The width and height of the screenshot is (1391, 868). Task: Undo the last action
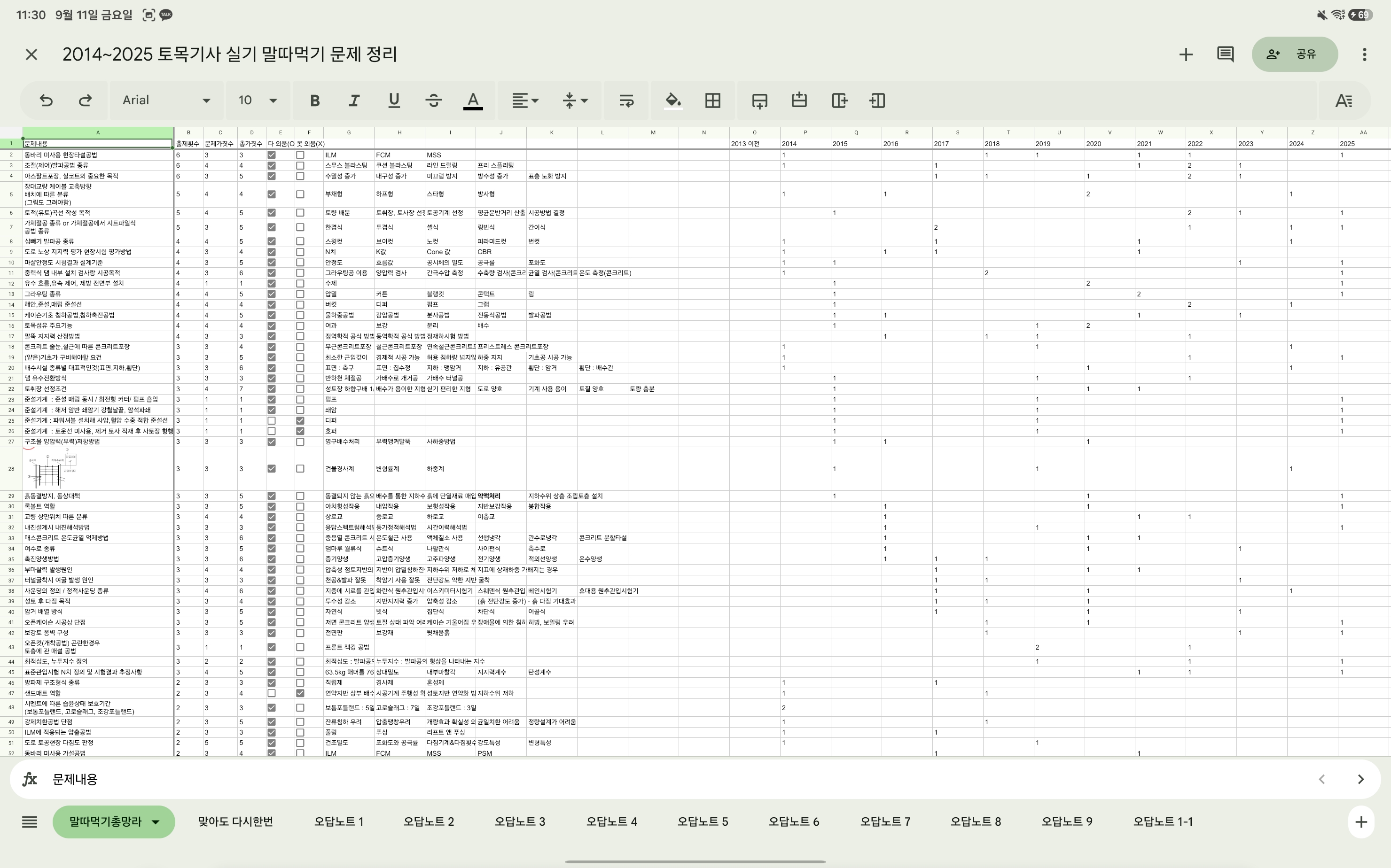(46, 101)
